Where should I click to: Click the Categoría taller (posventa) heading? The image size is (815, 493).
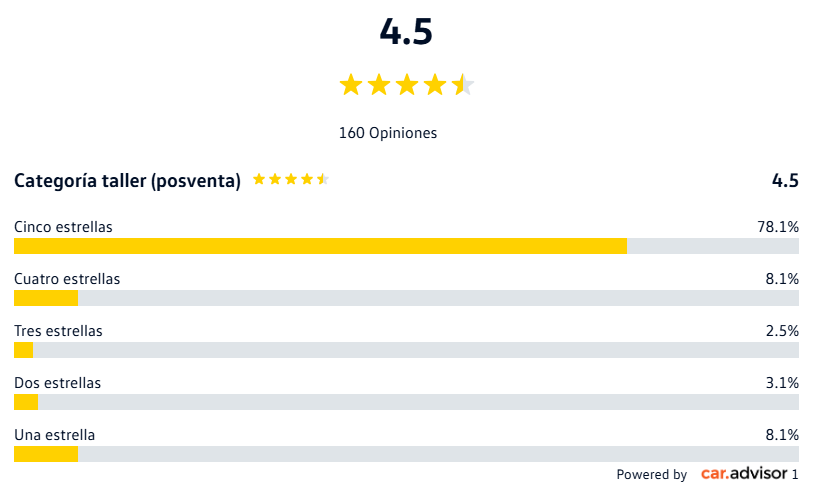[x=127, y=181]
